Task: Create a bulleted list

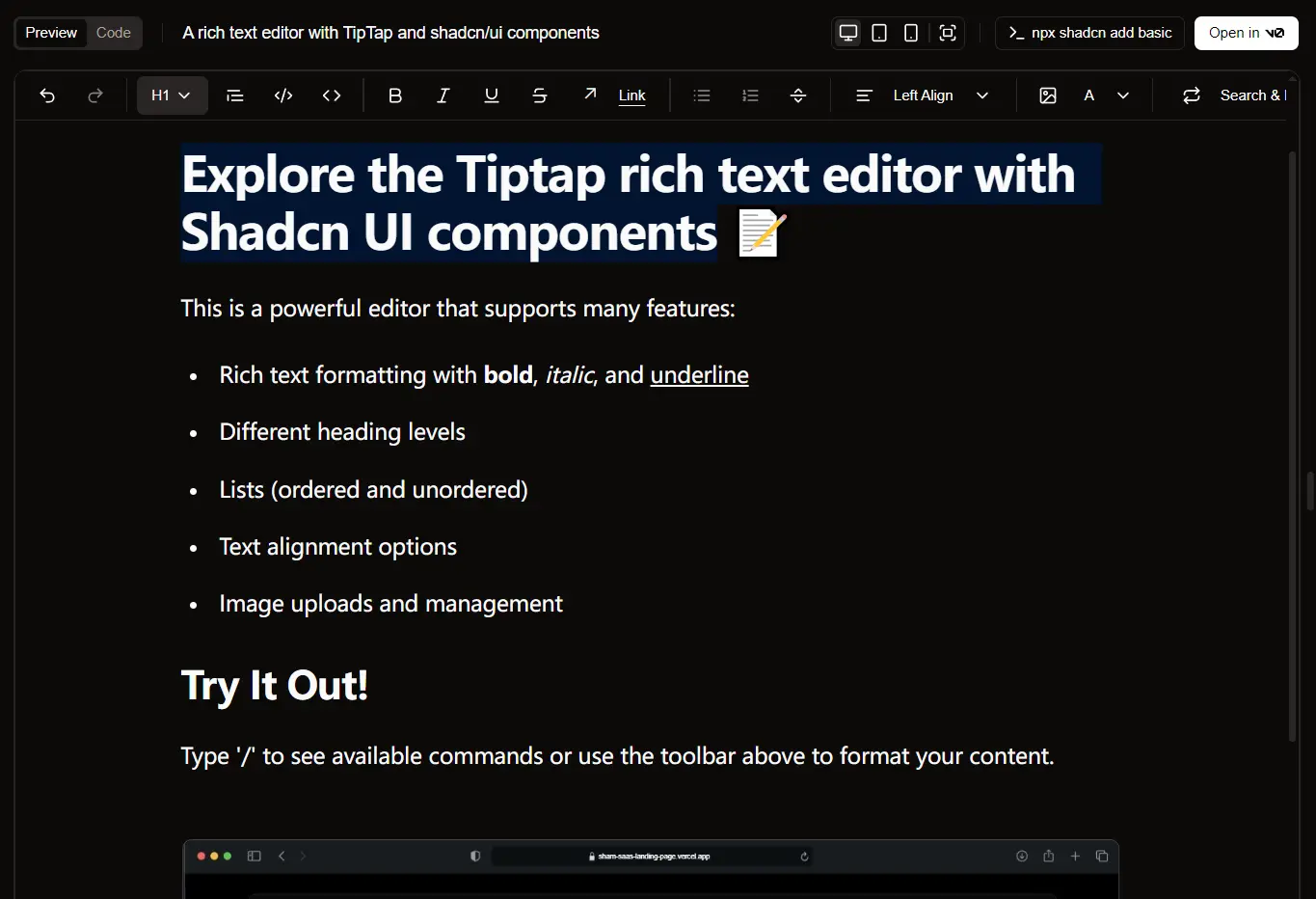Action: pos(702,95)
